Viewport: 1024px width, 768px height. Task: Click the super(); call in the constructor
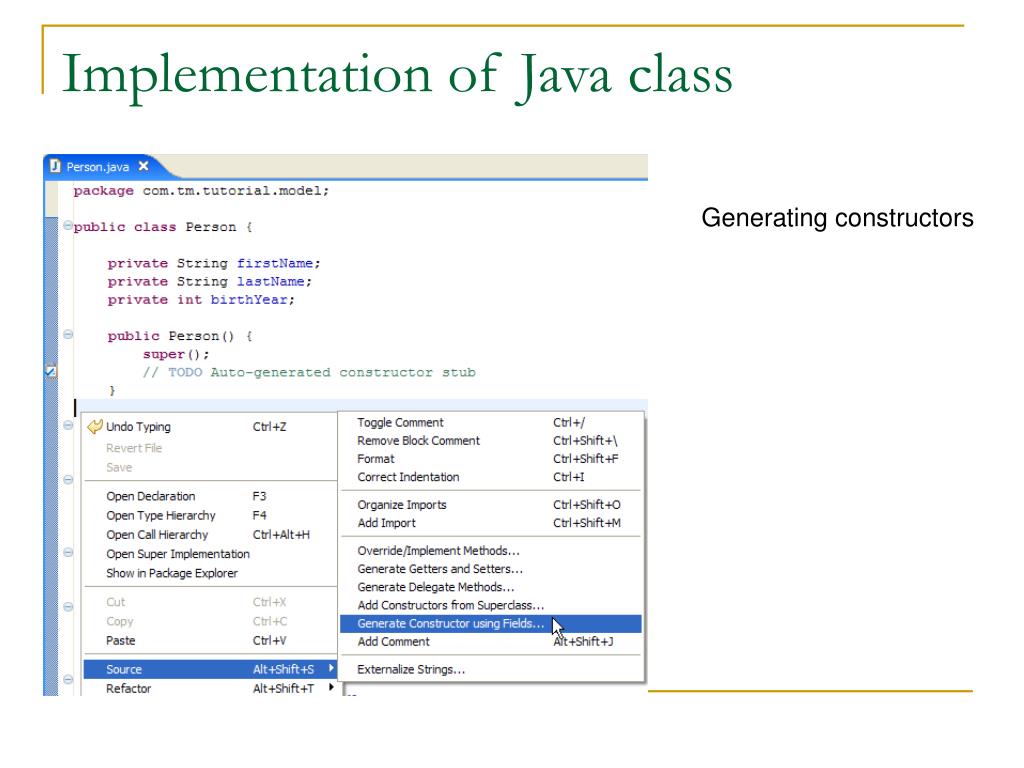176,355
